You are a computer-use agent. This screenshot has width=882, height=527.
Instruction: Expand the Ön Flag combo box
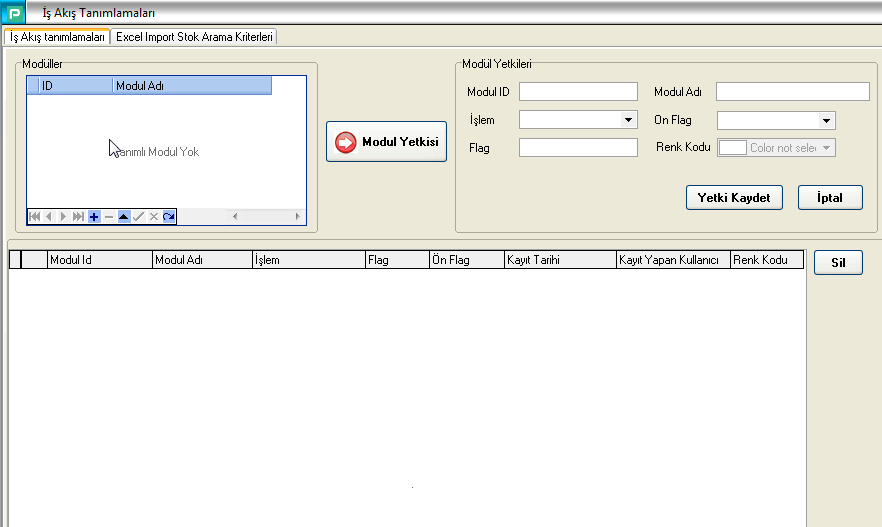tap(826, 120)
